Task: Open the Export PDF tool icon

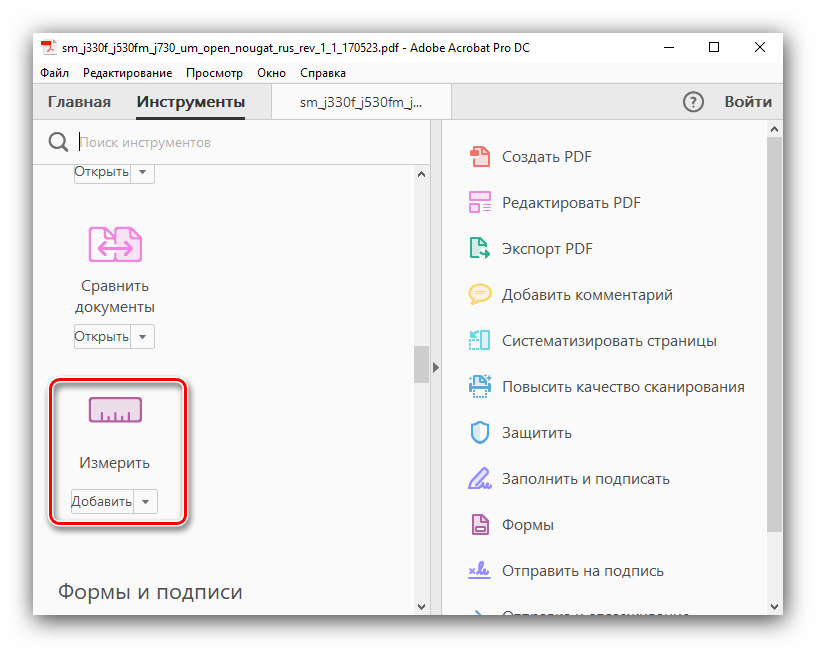Action: [x=480, y=248]
